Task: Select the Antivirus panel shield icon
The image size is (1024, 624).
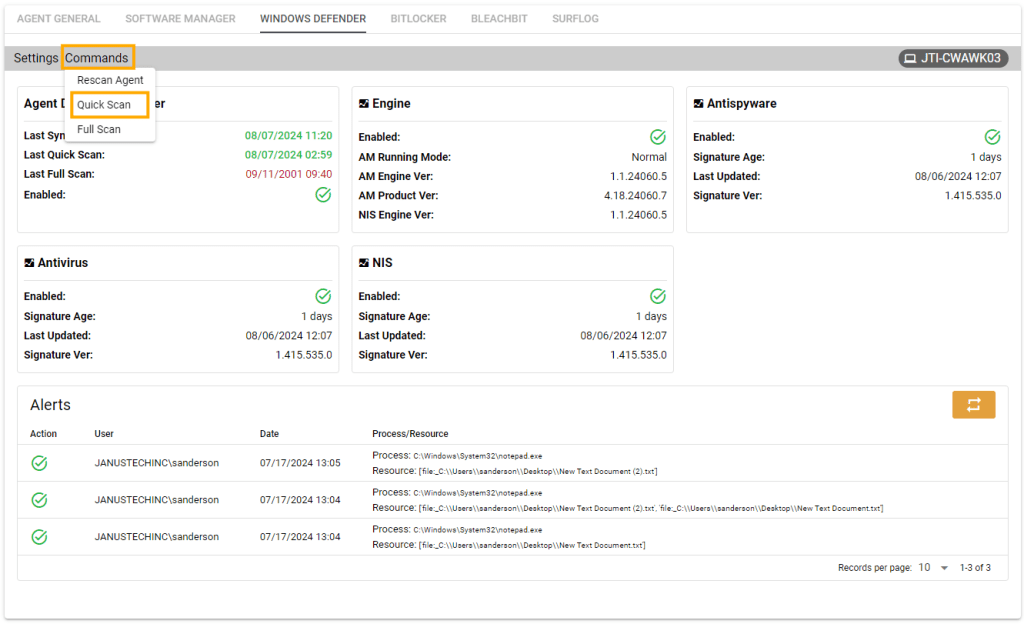Action: tap(27, 262)
